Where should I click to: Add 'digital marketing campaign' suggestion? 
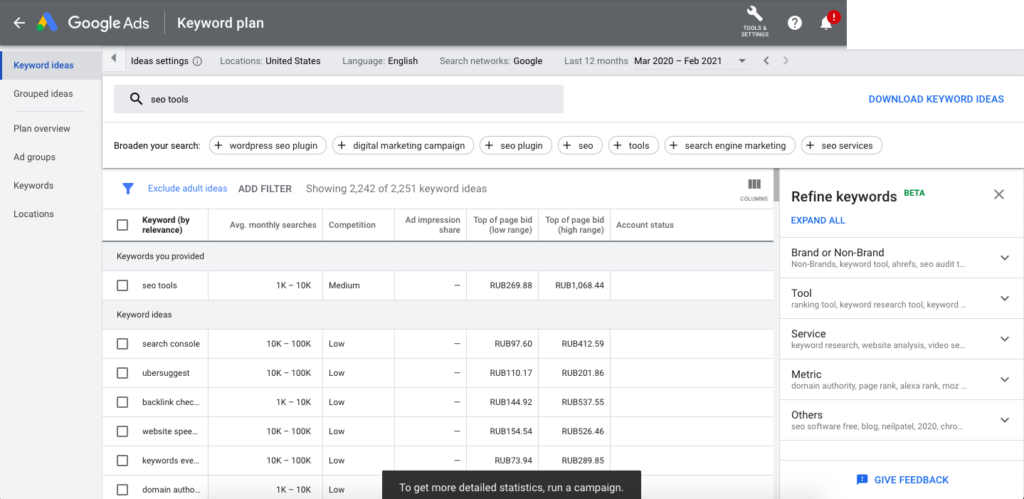(403, 146)
